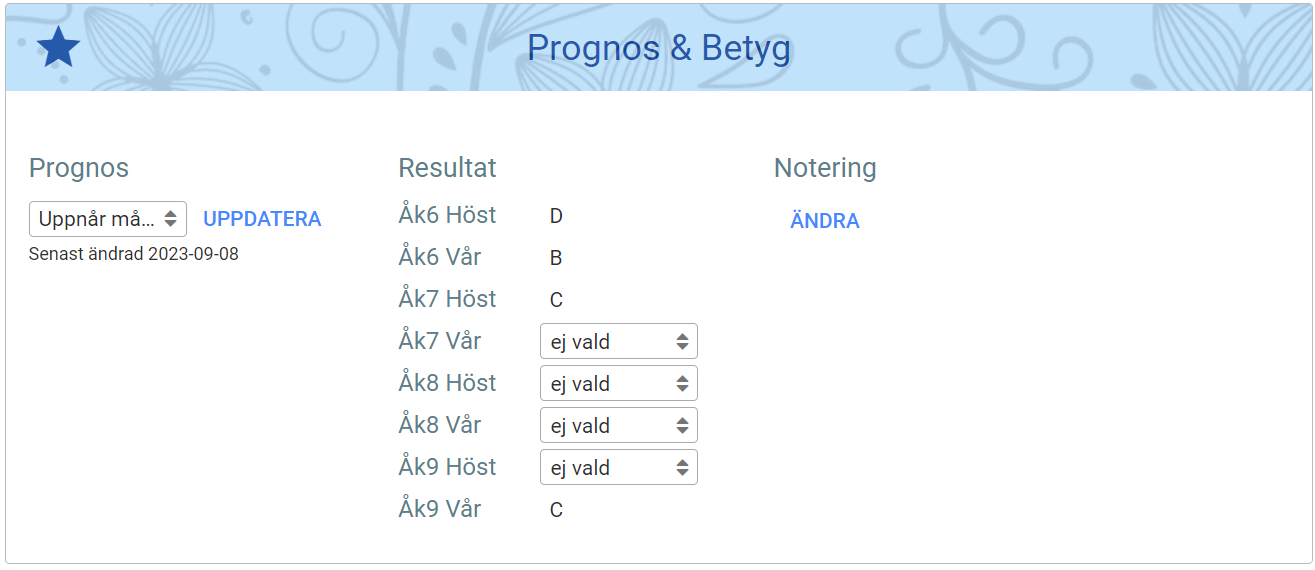Expand the Åk9 Höst grade dropdown
Screen dimensions: 1315x570
pos(618,467)
